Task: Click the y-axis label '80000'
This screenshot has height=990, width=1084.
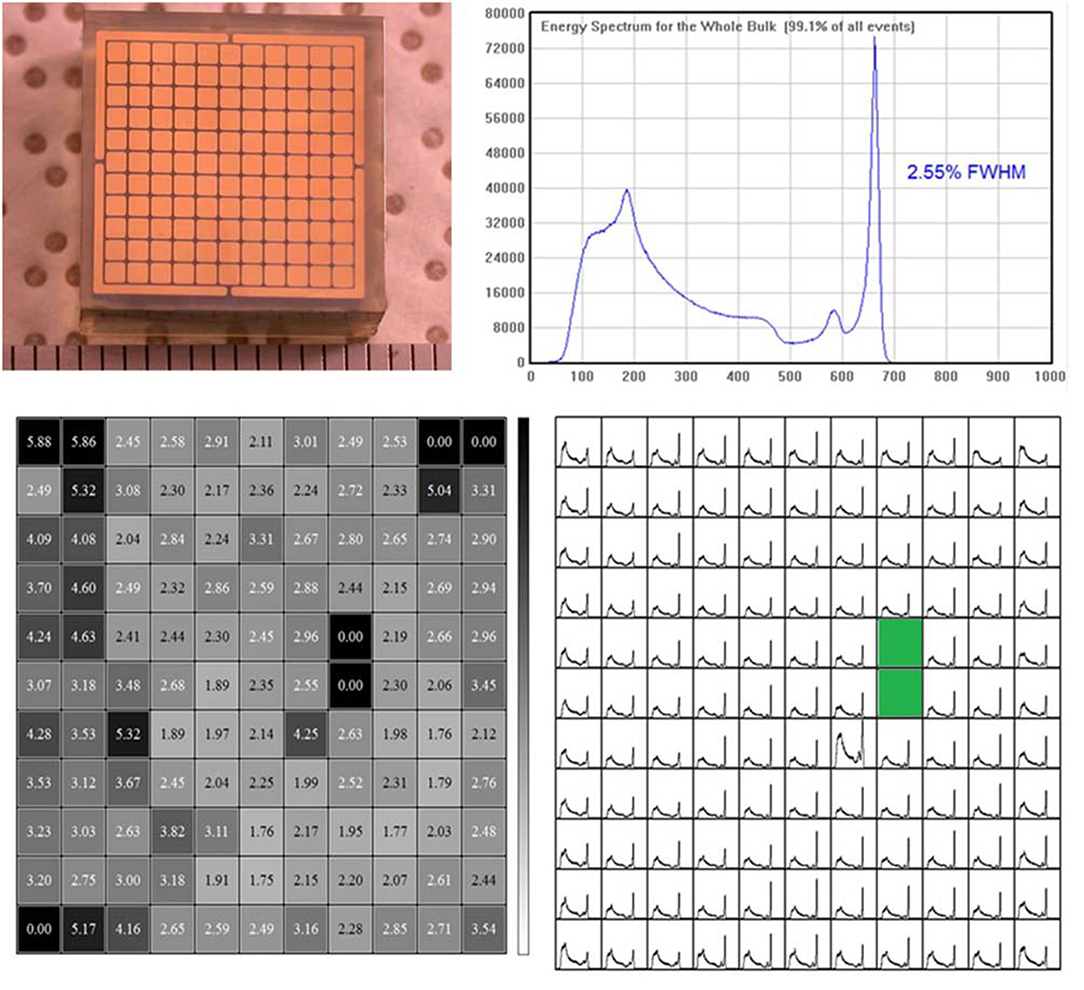Action: tap(505, 13)
